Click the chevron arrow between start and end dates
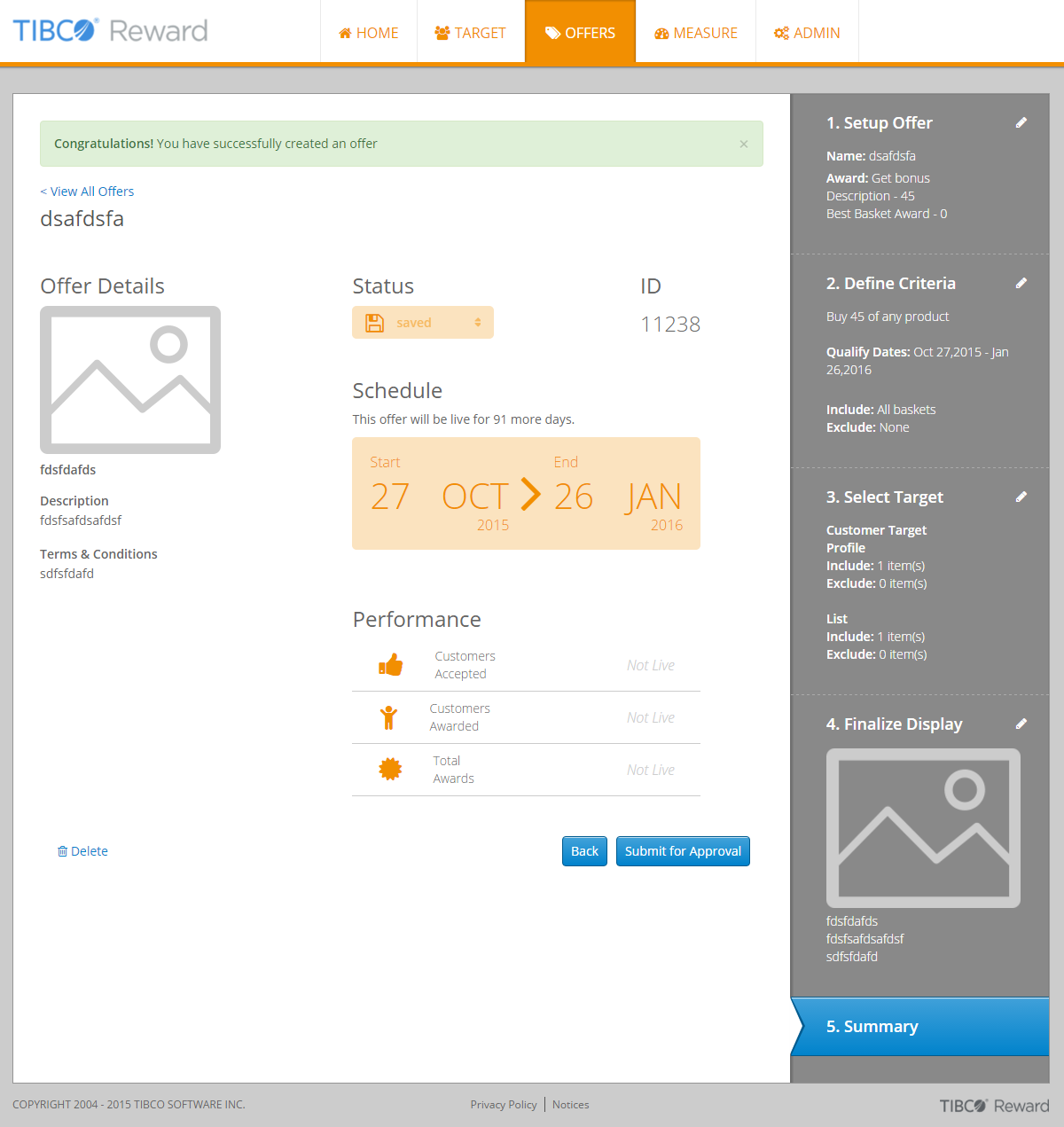Image resolution: width=1064 pixels, height=1127 pixels. (530, 494)
